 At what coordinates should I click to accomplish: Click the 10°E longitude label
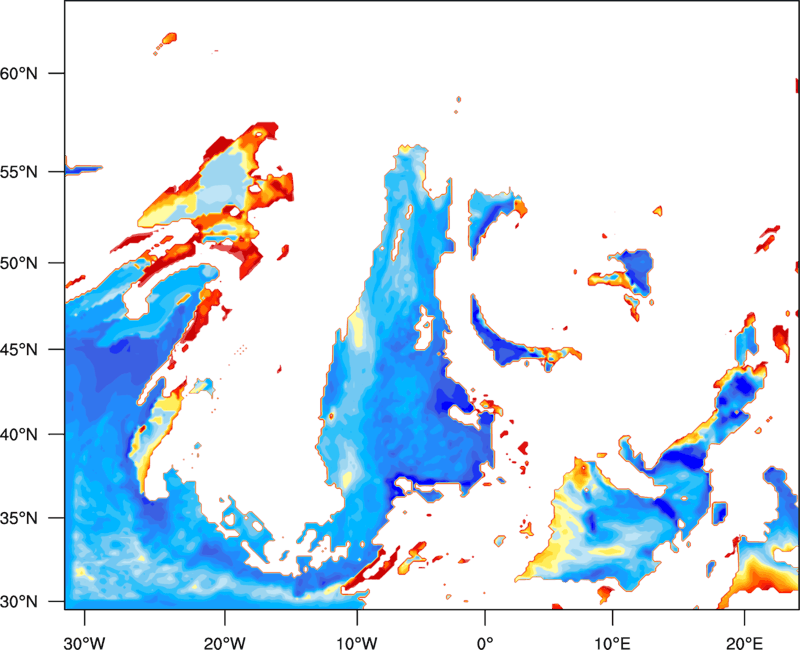[612, 643]
